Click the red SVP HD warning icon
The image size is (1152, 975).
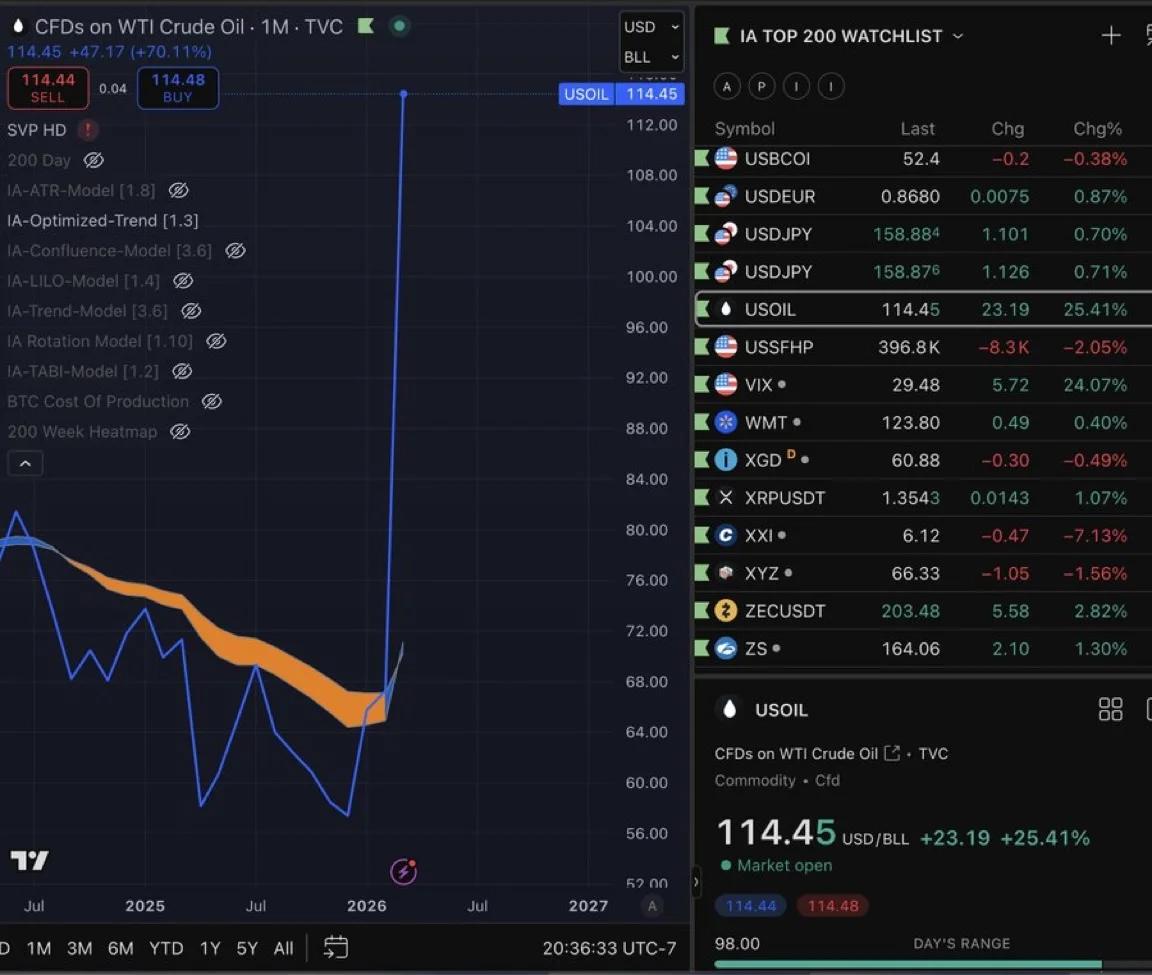(x=88, y=130)
